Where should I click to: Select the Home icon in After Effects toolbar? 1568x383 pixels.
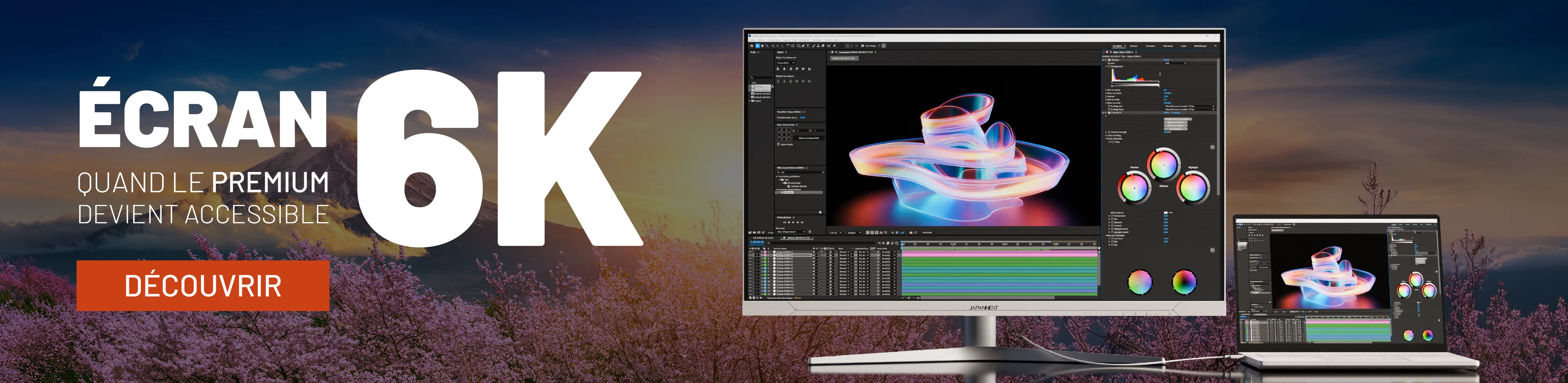tap(752, 46)
